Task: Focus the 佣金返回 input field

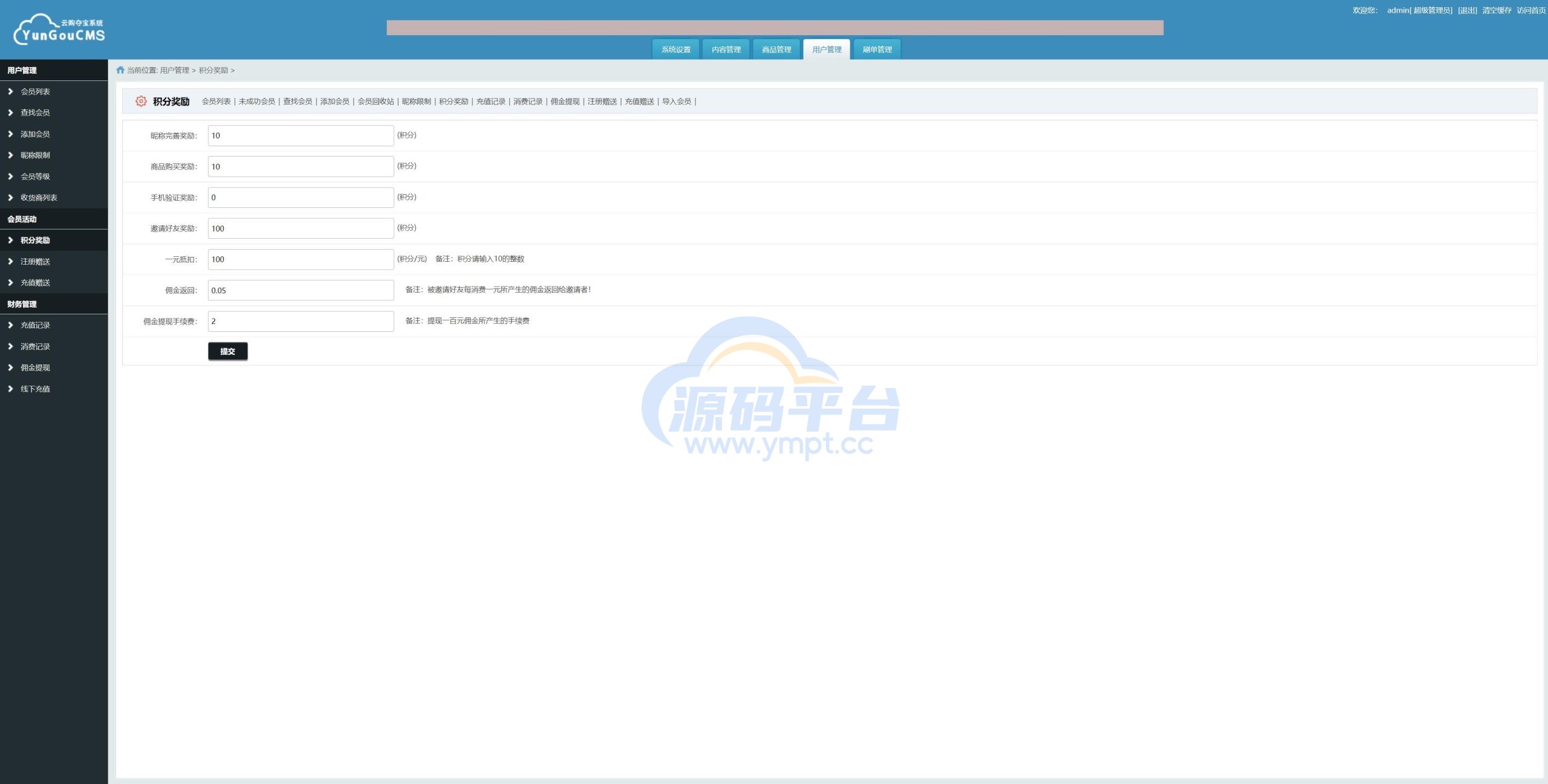Action: click(x=301, y=290)
